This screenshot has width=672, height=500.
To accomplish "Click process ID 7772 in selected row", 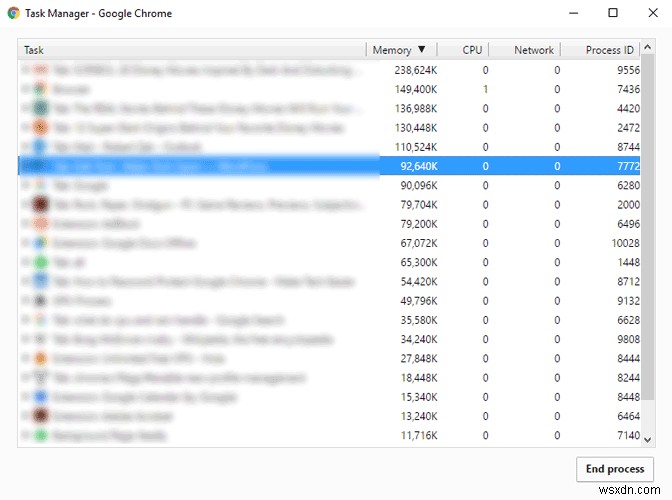I will pos(628,166).
